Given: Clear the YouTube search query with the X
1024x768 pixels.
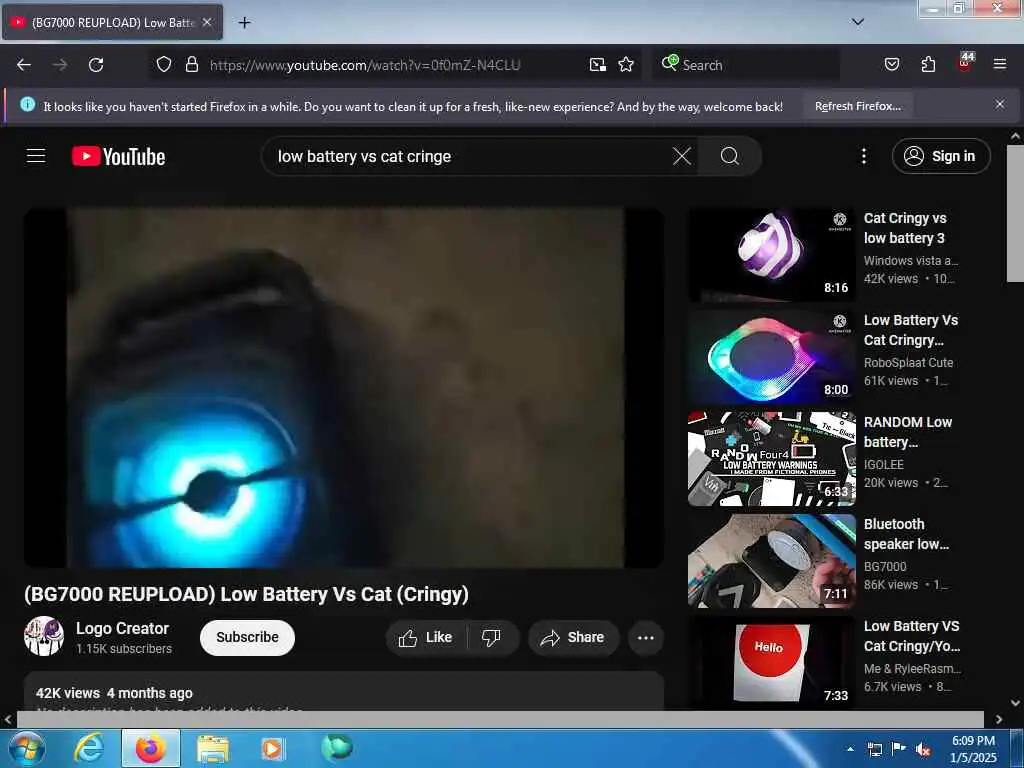Looking at the screenshot, I should click(x=682, y=156).
